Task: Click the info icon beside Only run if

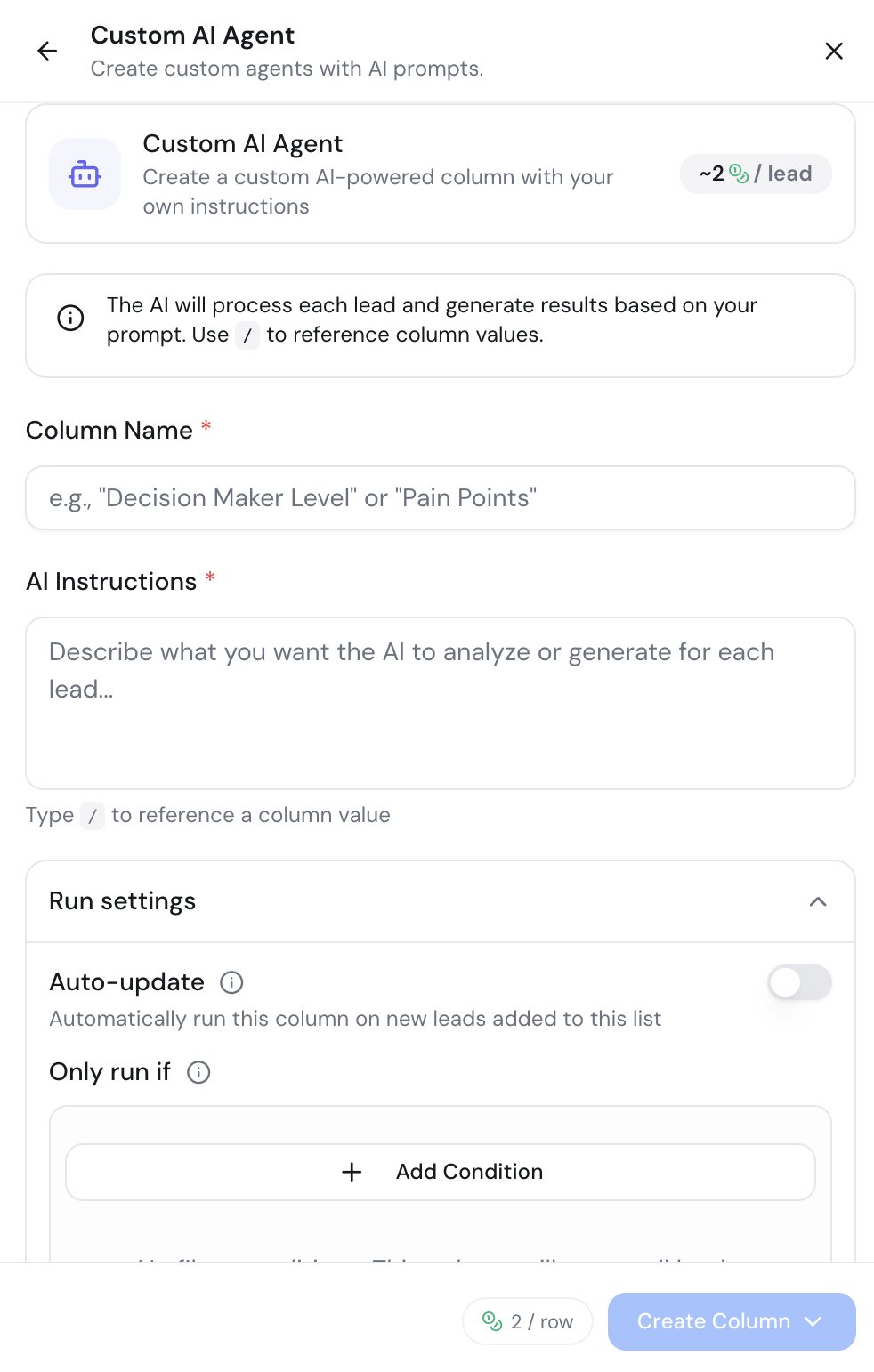Action: click(x=199, y=1072)
